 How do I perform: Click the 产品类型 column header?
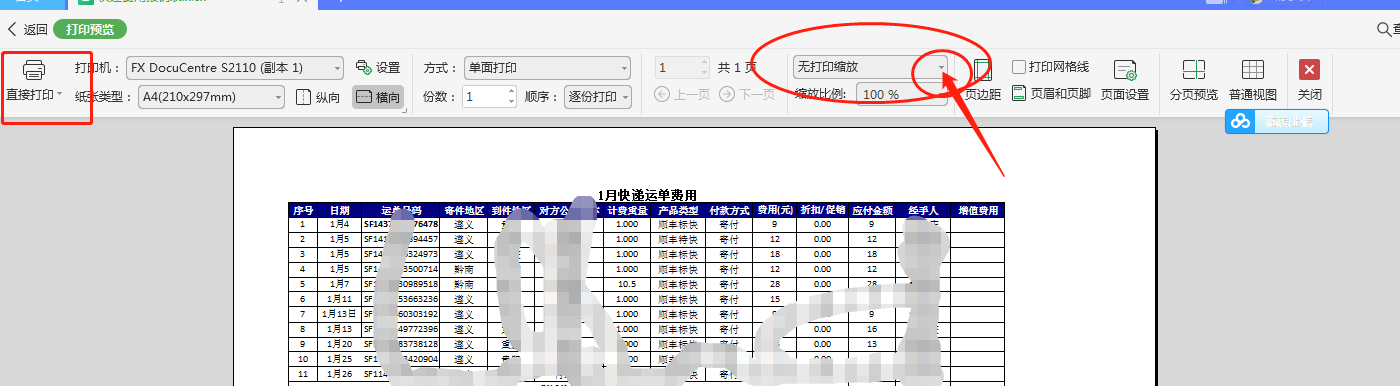(677, 211)
